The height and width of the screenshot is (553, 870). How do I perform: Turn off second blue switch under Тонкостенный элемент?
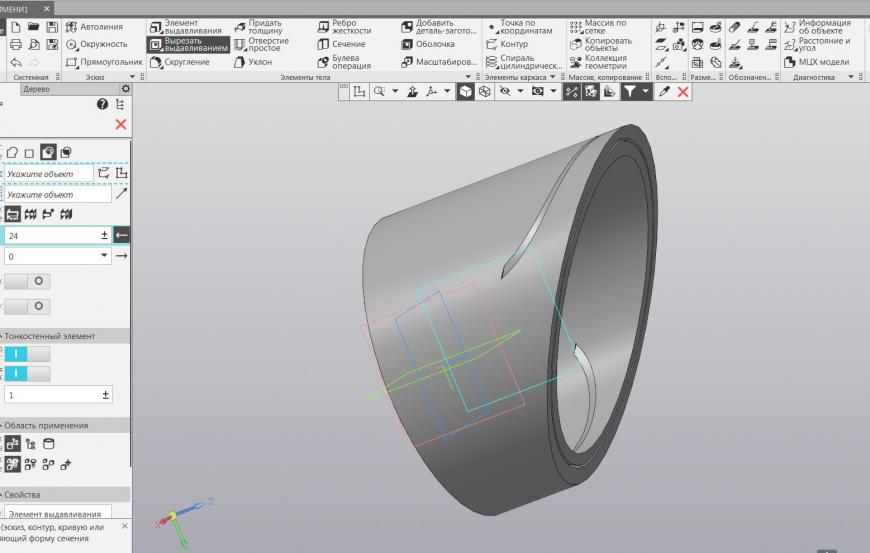click(x=27, y=373)
